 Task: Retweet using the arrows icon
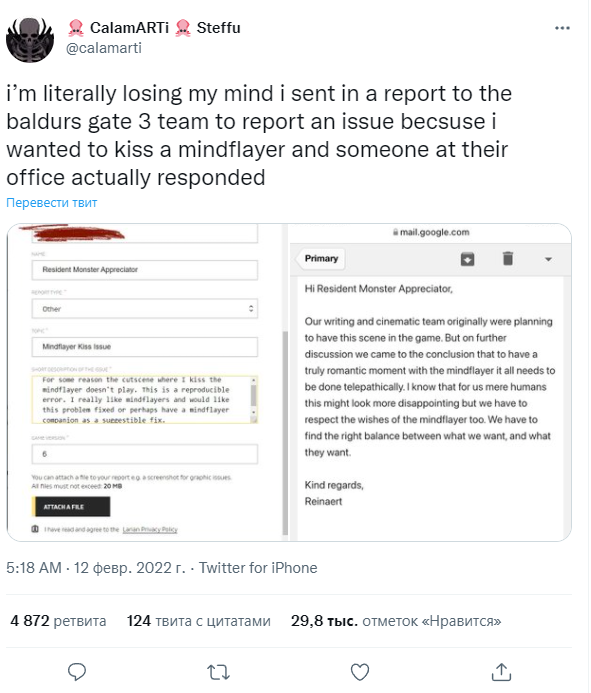218,672
